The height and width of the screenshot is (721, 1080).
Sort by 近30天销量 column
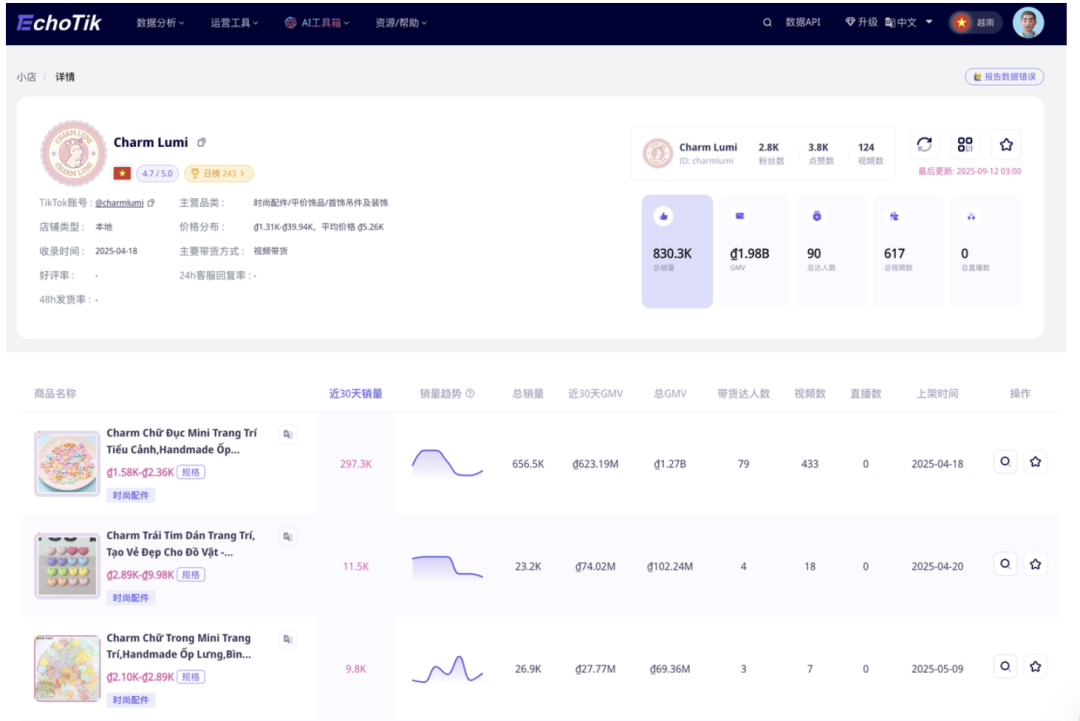[x=355, y=394]
